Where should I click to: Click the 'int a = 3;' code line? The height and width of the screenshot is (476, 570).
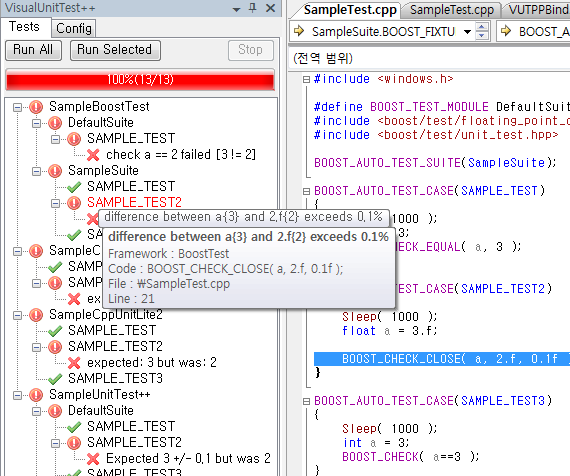pyautogui.click(x=376, y=443)
